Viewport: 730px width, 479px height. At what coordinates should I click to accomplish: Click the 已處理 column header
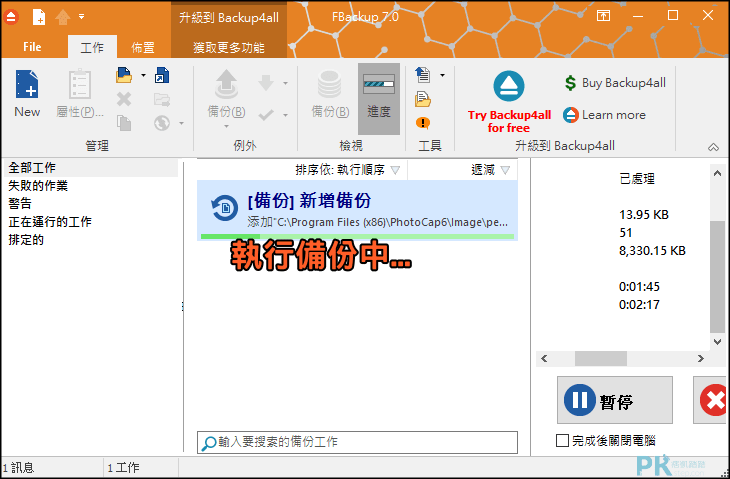click(637, 179)
